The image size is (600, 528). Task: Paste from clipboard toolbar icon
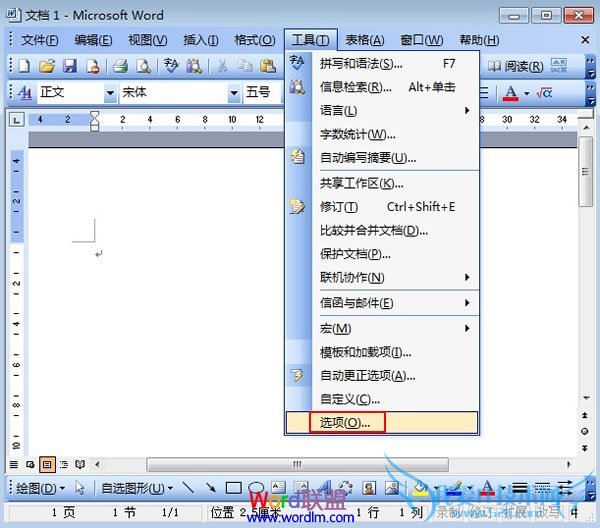coord(267,66)
